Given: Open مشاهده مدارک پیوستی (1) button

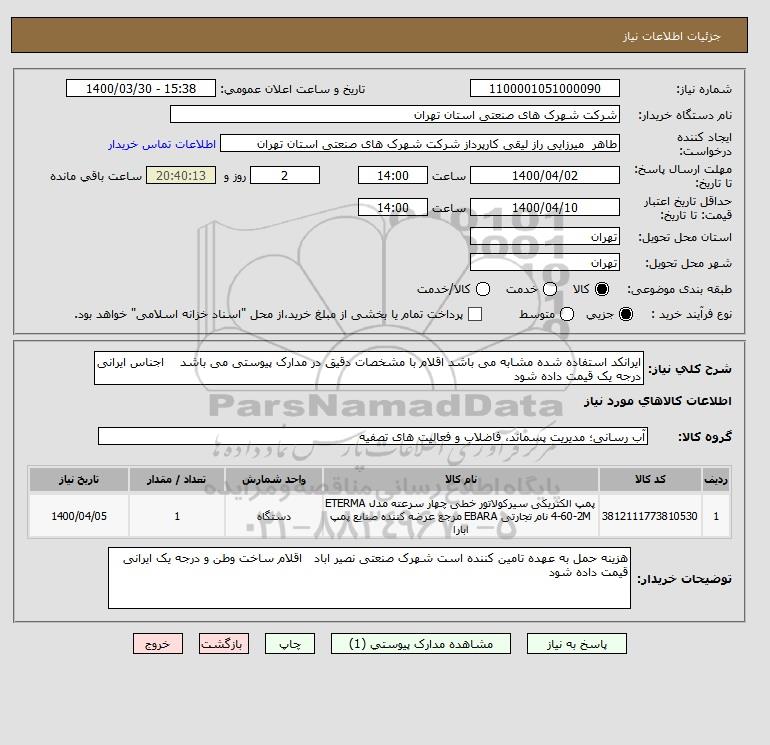Looking at the screenshot, I should (421, 644).
